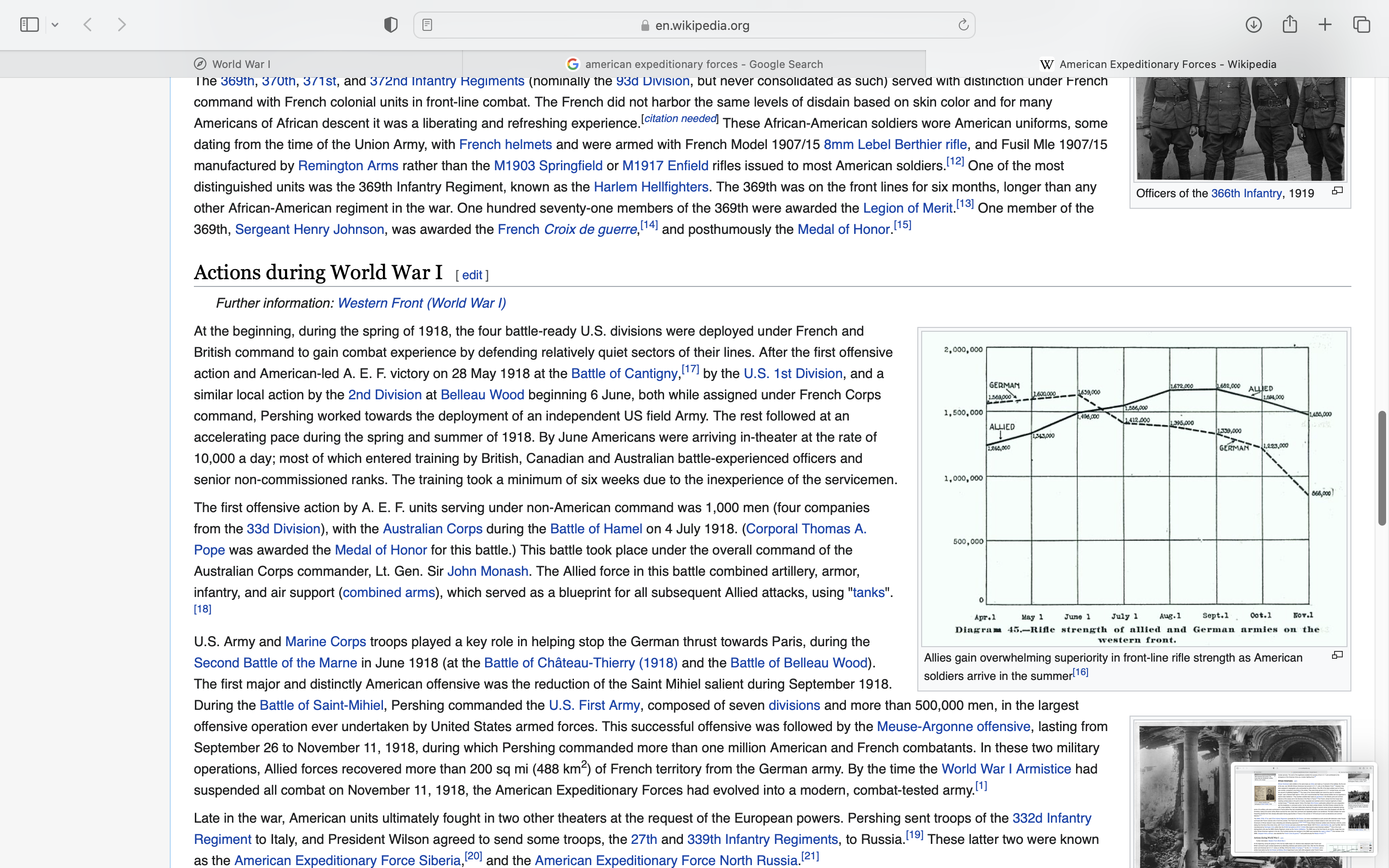Toggle the Safari sidebar button
Viewport: 1389px width, 868px height.
29,25
